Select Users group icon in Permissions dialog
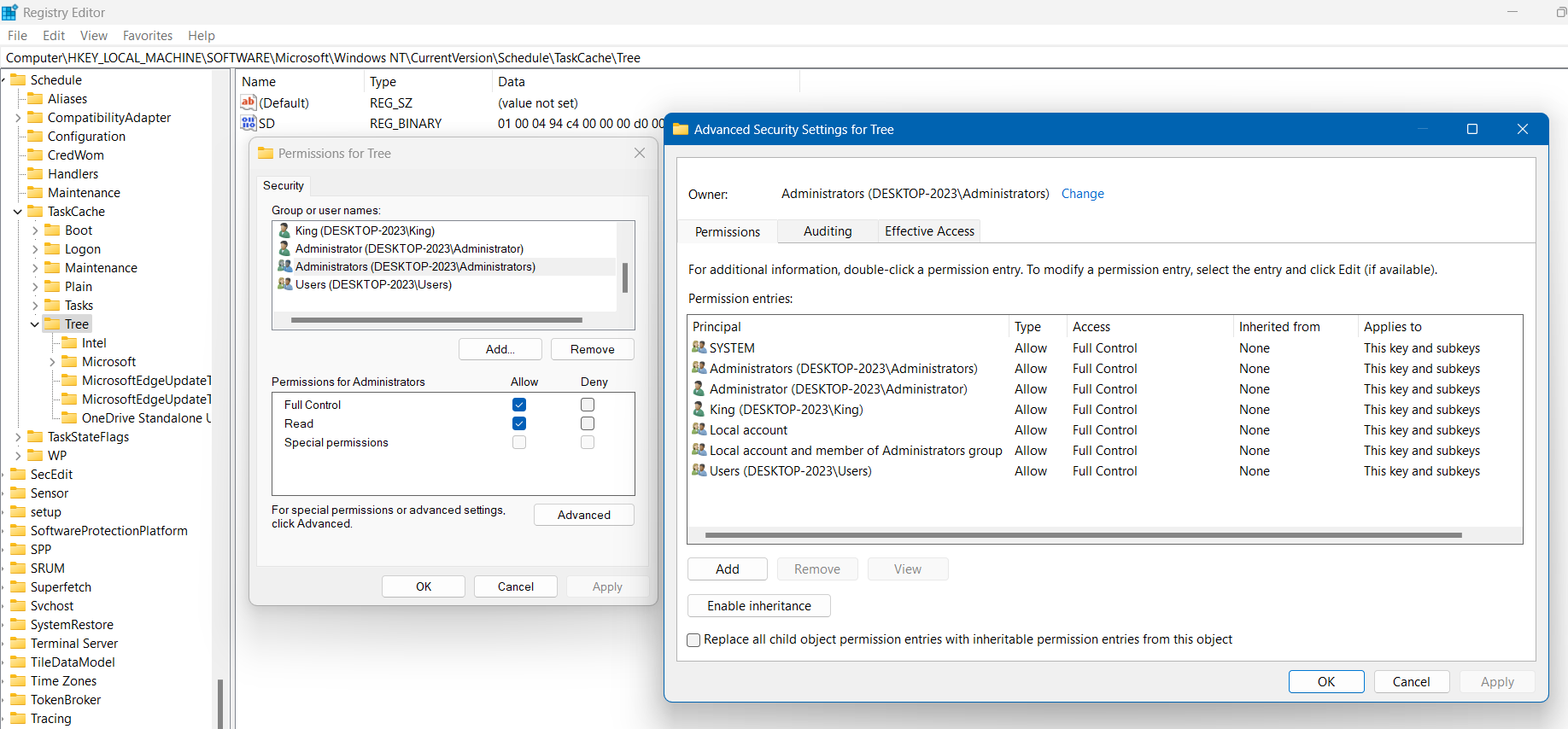1568x729 pixels. 284,284
